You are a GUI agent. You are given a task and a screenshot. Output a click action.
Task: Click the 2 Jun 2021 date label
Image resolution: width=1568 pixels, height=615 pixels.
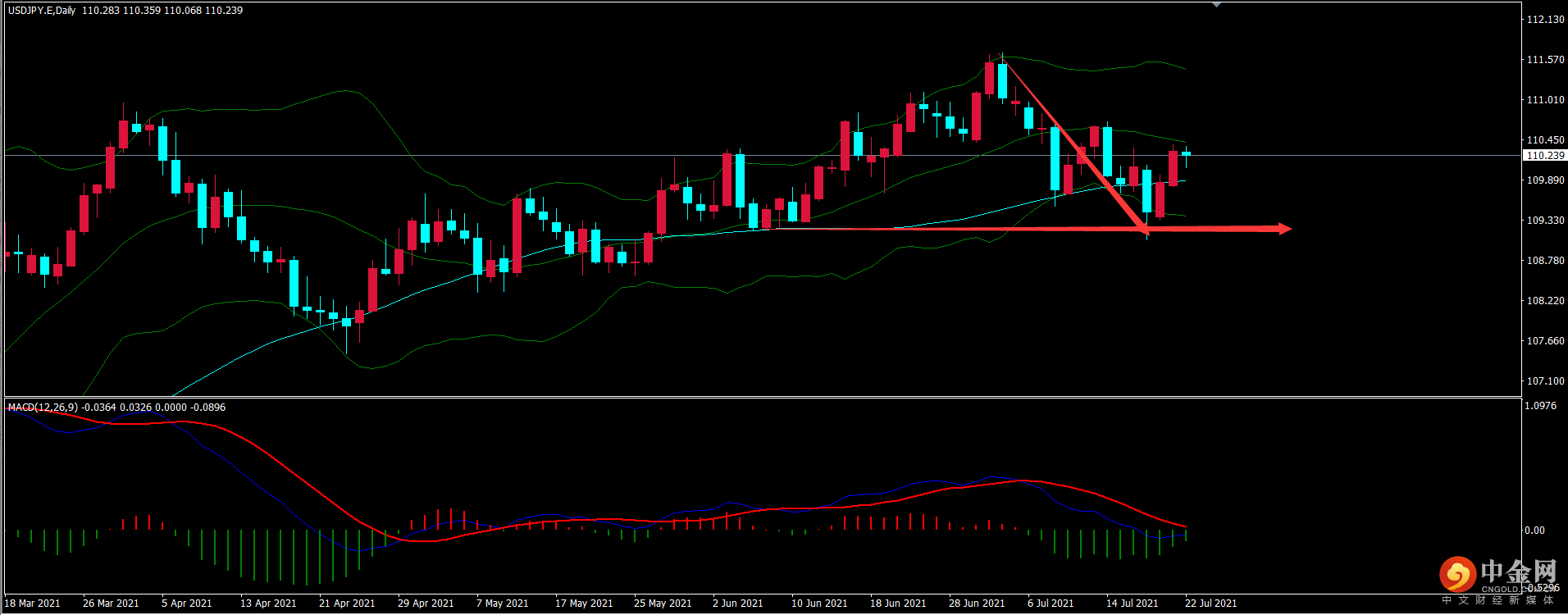pyautogui.click(x=737, y=604)
